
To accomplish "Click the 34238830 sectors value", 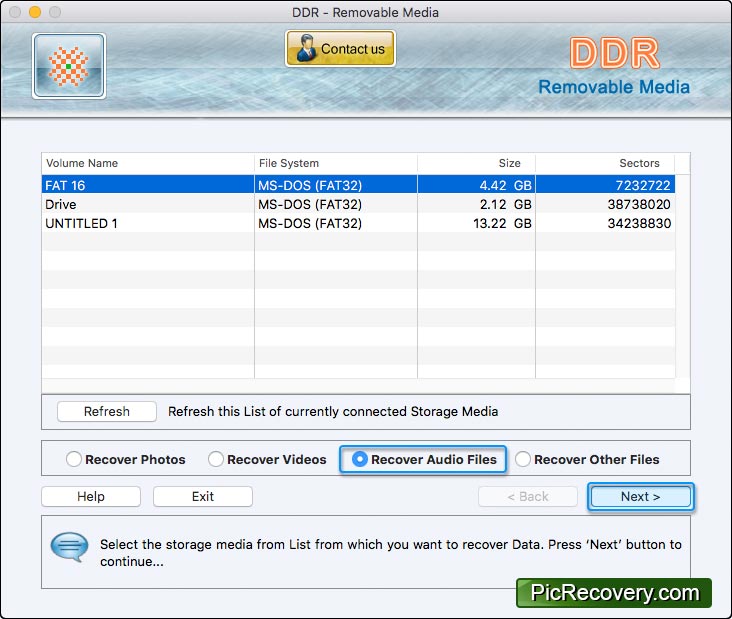I will 639,223.
